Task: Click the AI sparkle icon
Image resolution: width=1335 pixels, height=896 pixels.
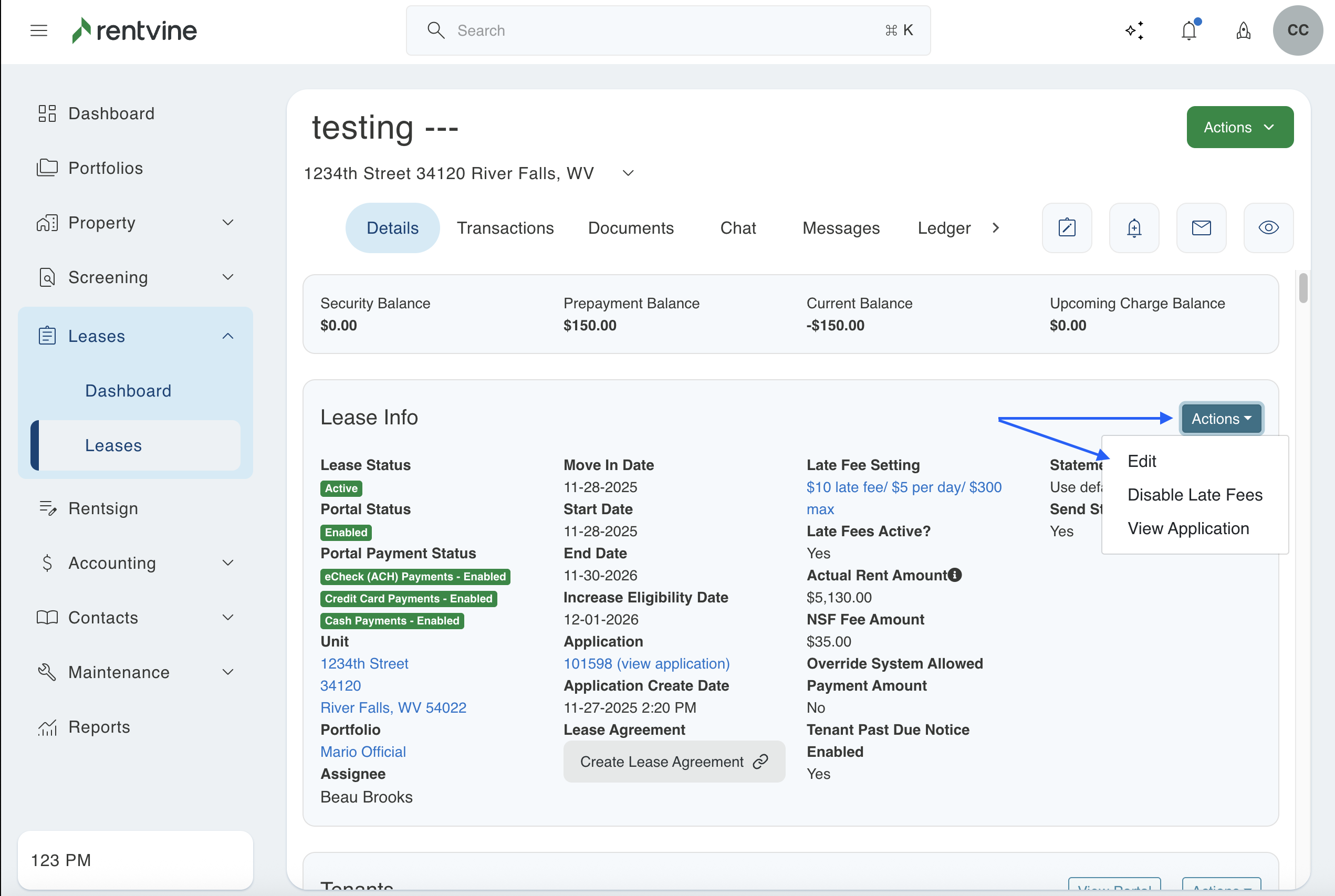Action: click(x=1134, y=30)
